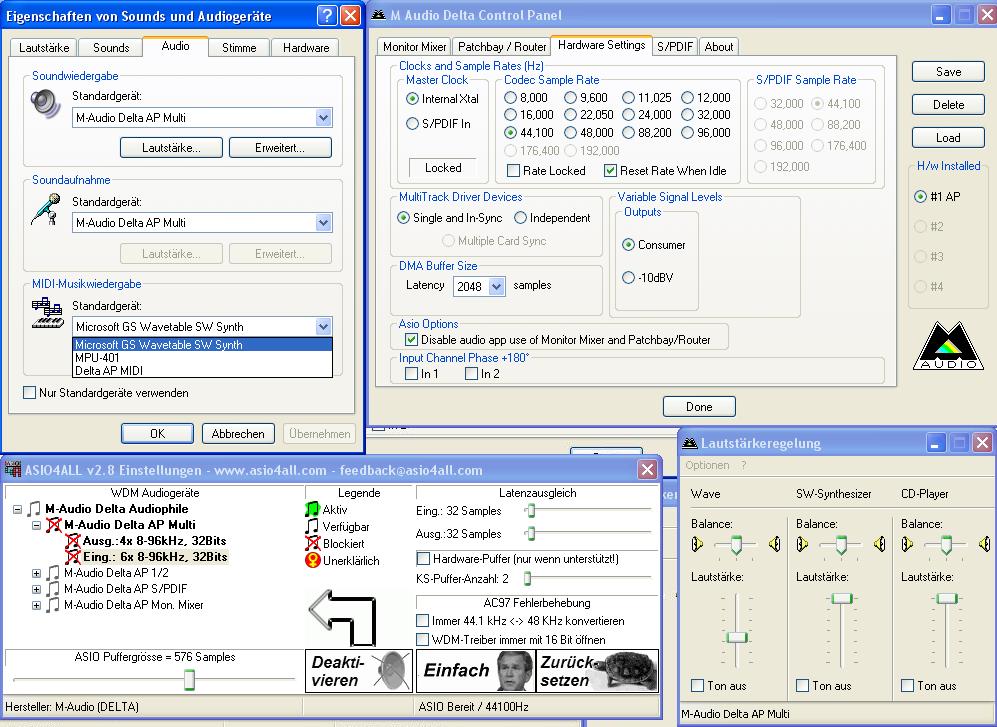Switch to the Lautstärke tab
The width and height of the screenshot is (997, 727).
click(x=44, y=48)
